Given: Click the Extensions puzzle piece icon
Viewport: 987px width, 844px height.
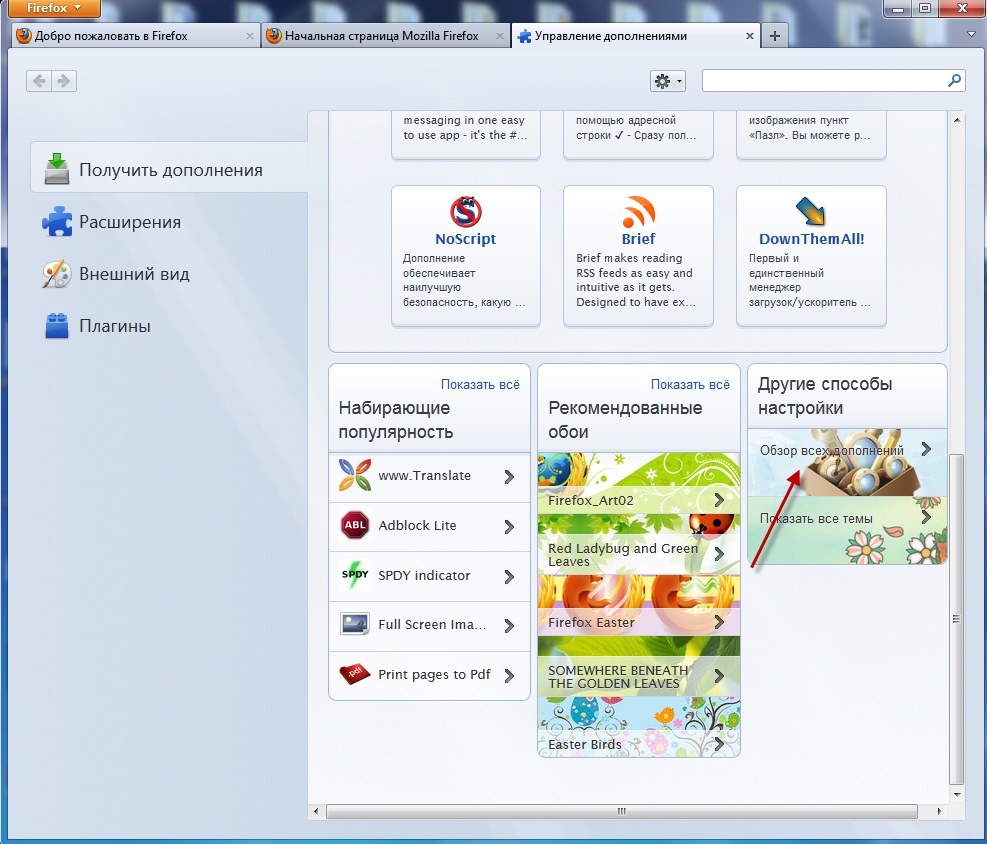Looking at the screenshot, I should [57, 222].
